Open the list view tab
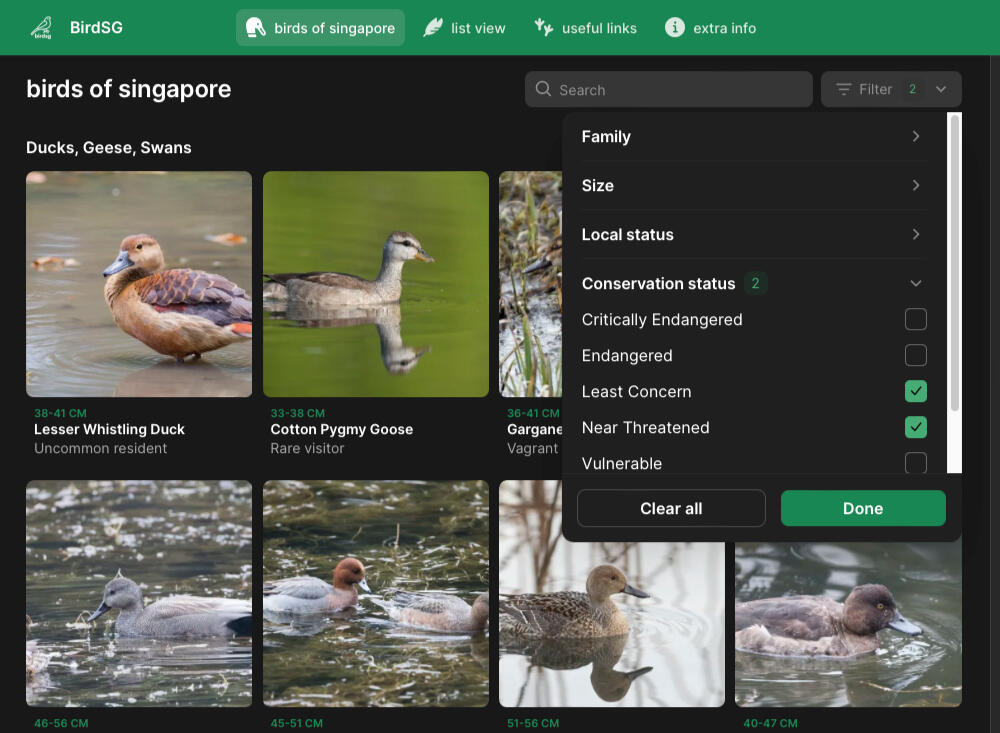 pyautogui.click(x=465, y=28)
